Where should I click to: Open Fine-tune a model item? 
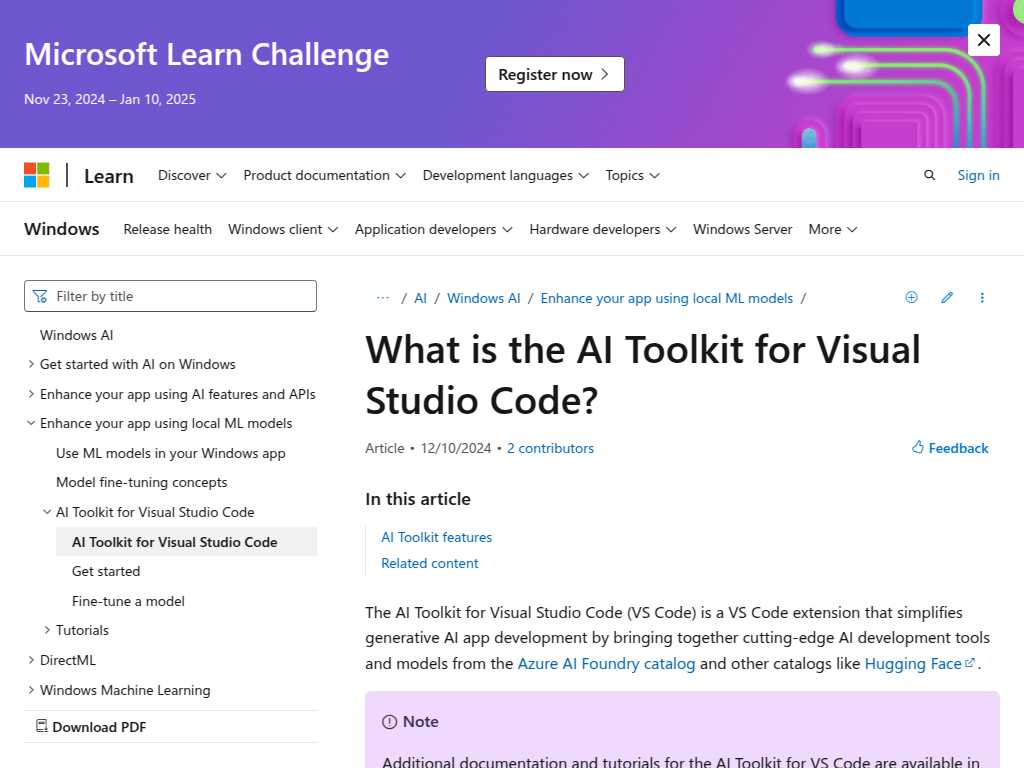pyautogui.click(x=128, y=601)
